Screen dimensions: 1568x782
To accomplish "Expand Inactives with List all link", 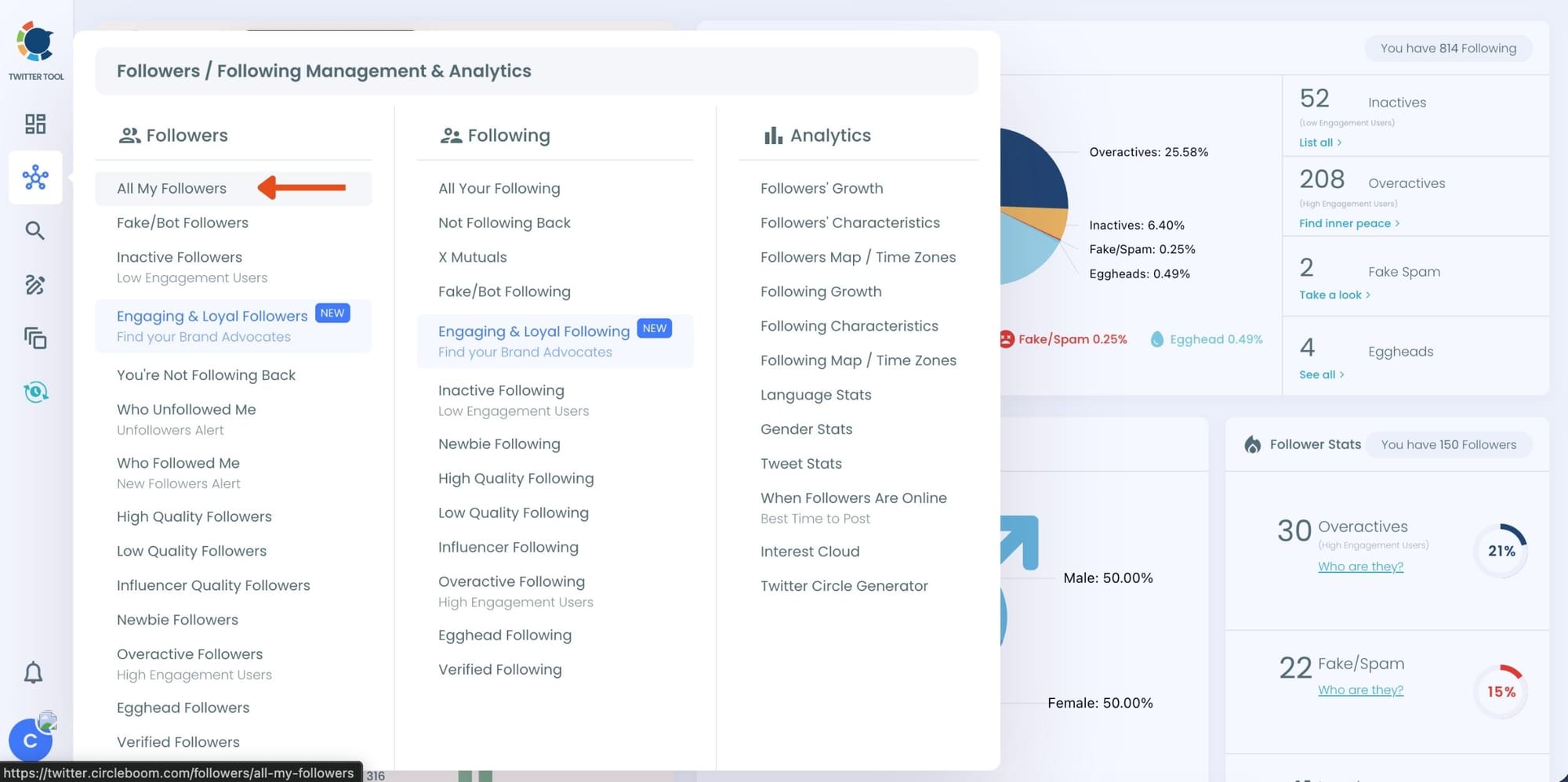I will point(1319,143).
